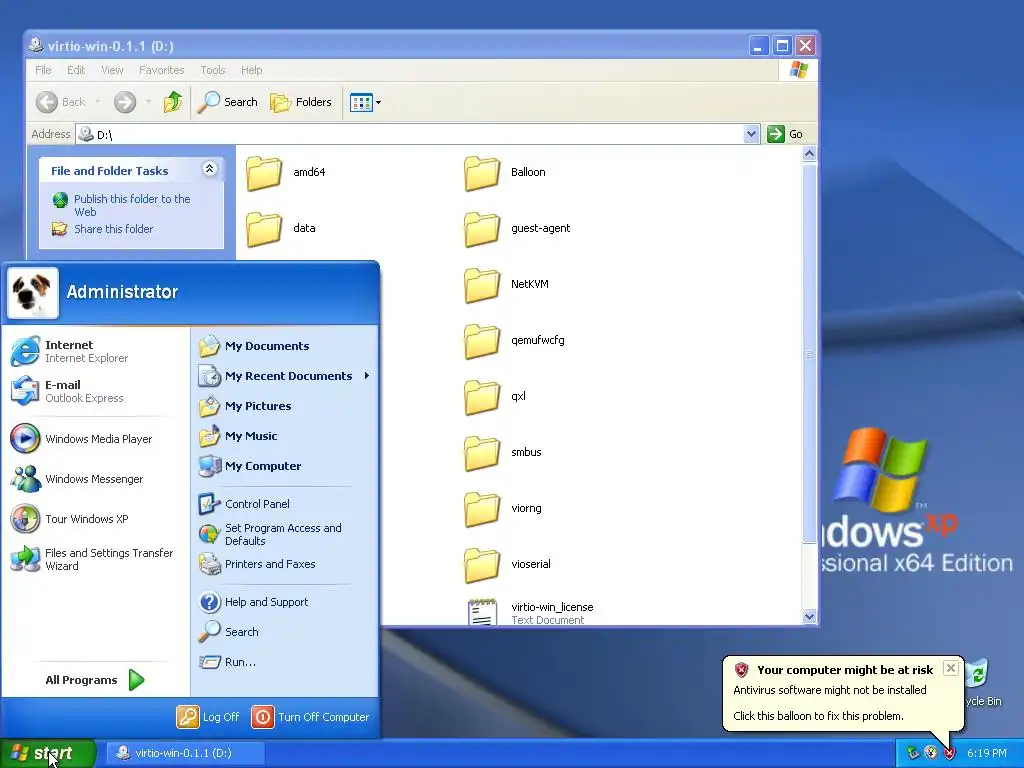Image resolution: width=1024 pixels, height=768 pixels.
Task: Click the system clock 6:19 PM
Action: (x=987, y=753)
